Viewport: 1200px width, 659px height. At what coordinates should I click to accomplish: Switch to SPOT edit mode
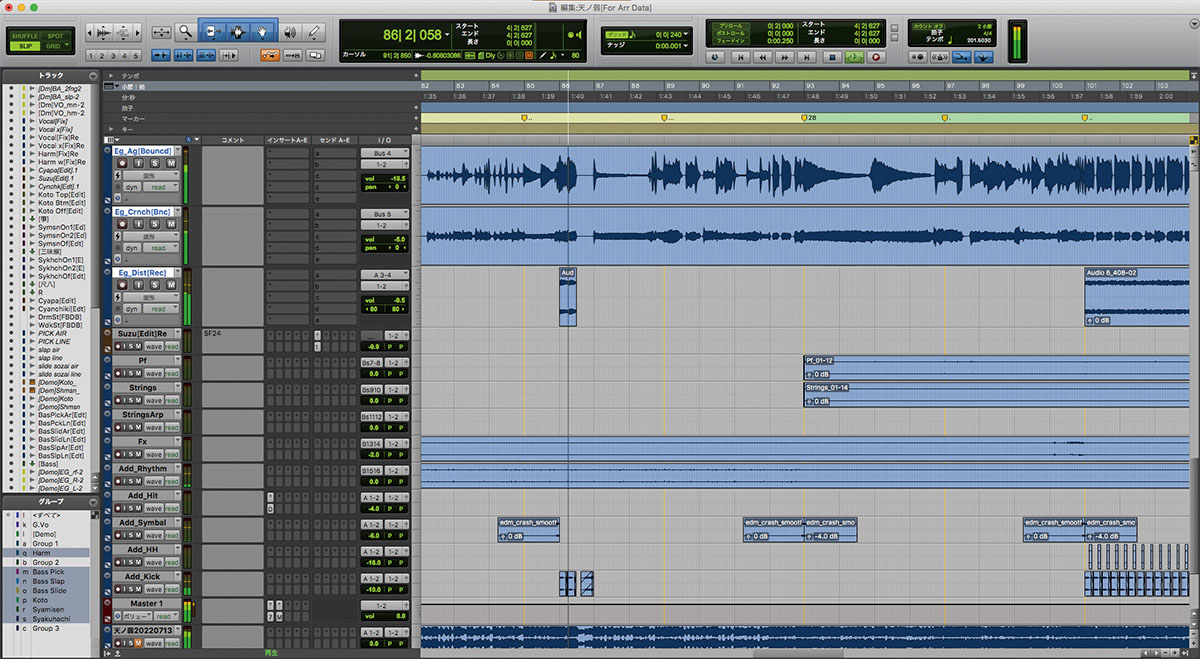pyautogui.click(x=55, y=36)
